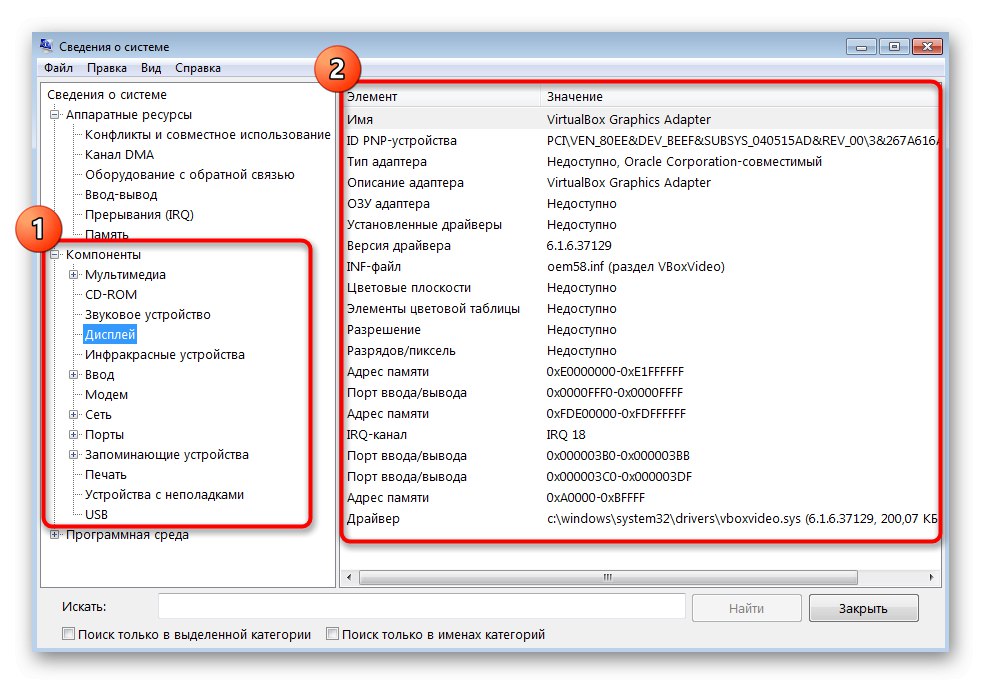The height and width of the screenshot is (684, 981).
Task: Enable Поиск только в именах категорий
Action: click(332, 634)
